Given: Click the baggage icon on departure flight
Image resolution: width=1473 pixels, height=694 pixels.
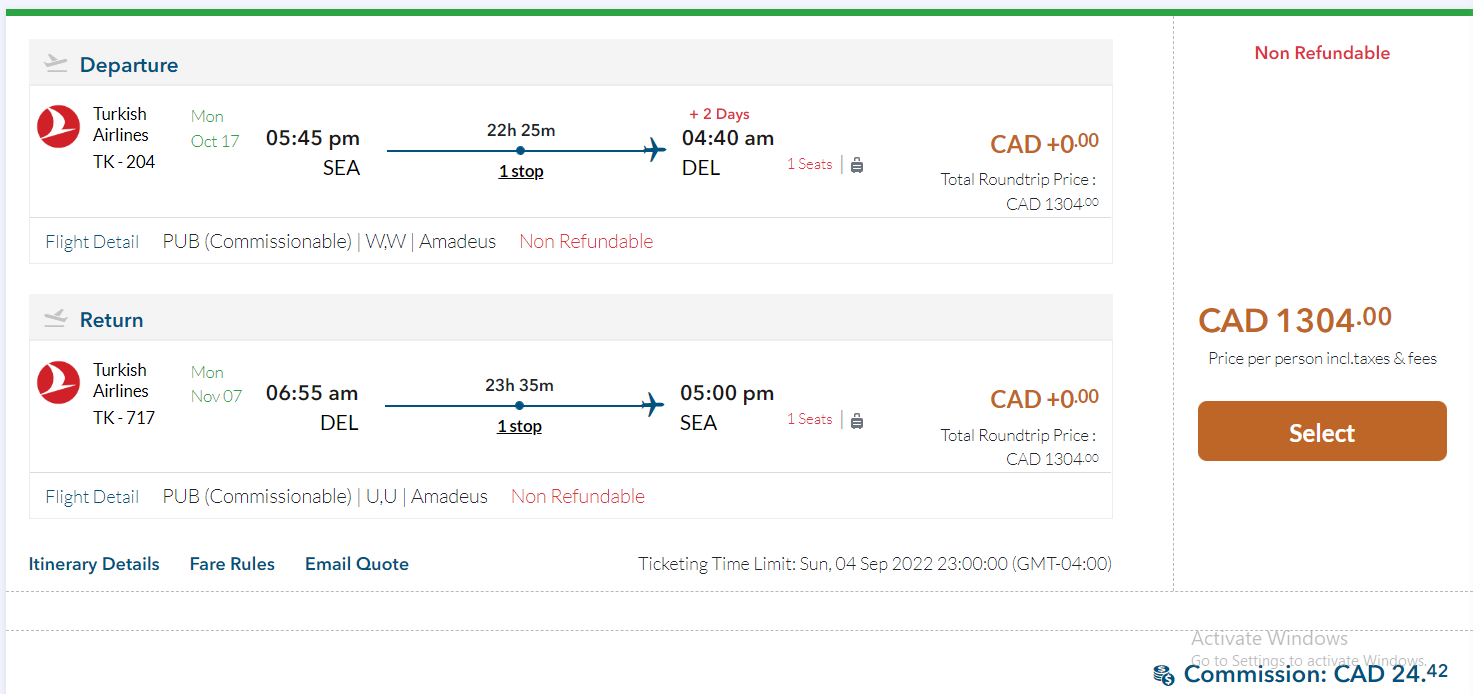Looking at the screenshot, I should tap(857, 165).
